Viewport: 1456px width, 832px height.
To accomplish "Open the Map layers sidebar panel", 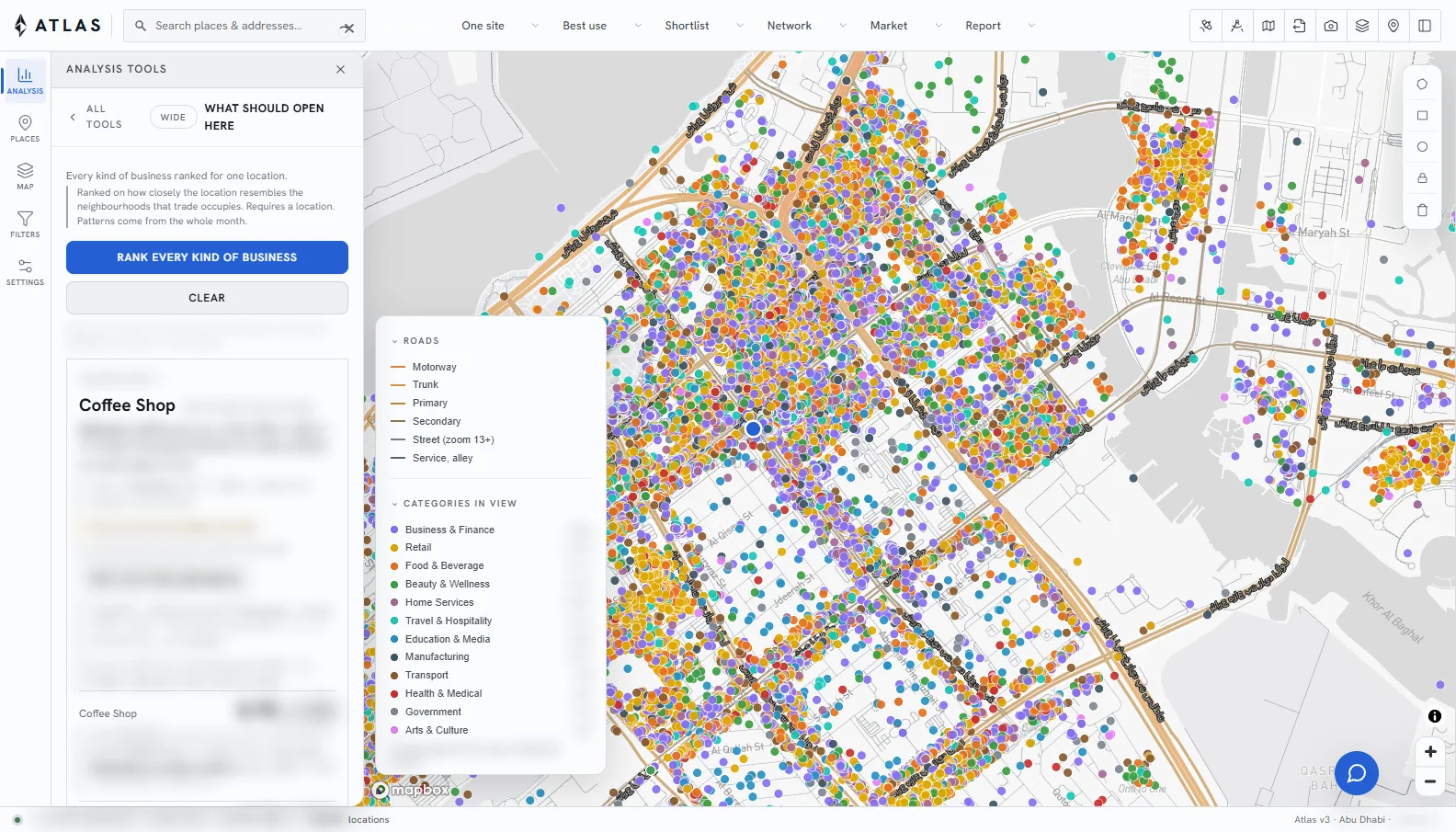I will 25,177.
